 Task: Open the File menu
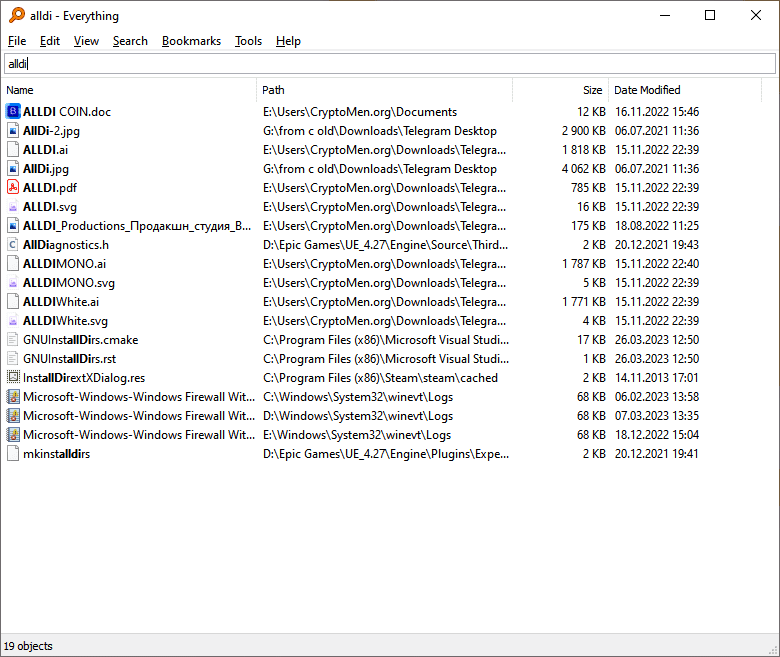[17, 41]
